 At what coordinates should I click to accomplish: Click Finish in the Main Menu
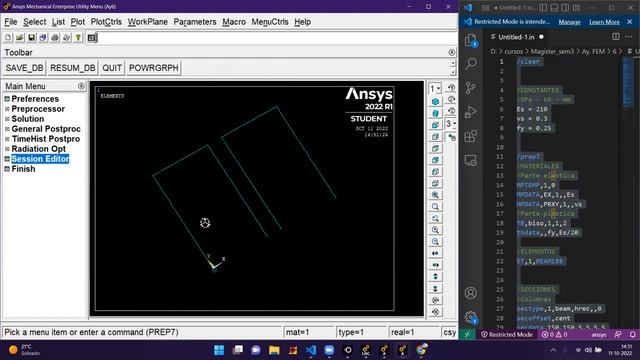(23, 169)
